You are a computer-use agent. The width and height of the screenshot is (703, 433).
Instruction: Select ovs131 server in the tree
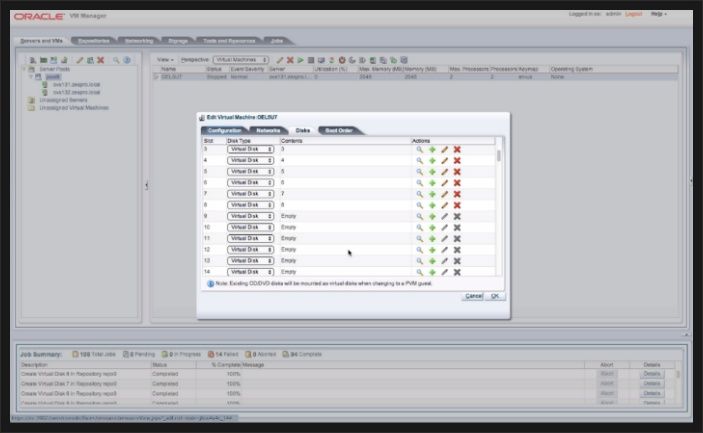(77, 84)
